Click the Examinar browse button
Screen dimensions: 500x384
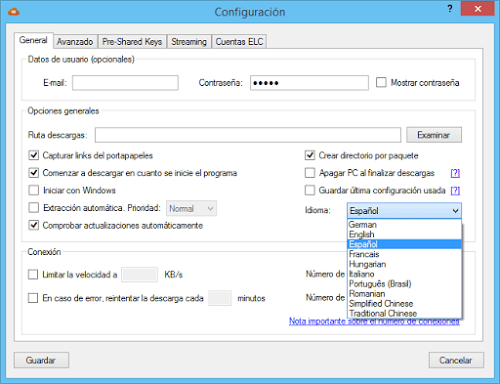click(434, 135)
